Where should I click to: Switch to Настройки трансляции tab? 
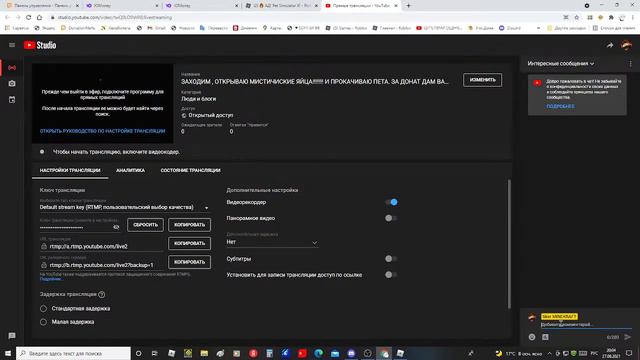(70, 171)
